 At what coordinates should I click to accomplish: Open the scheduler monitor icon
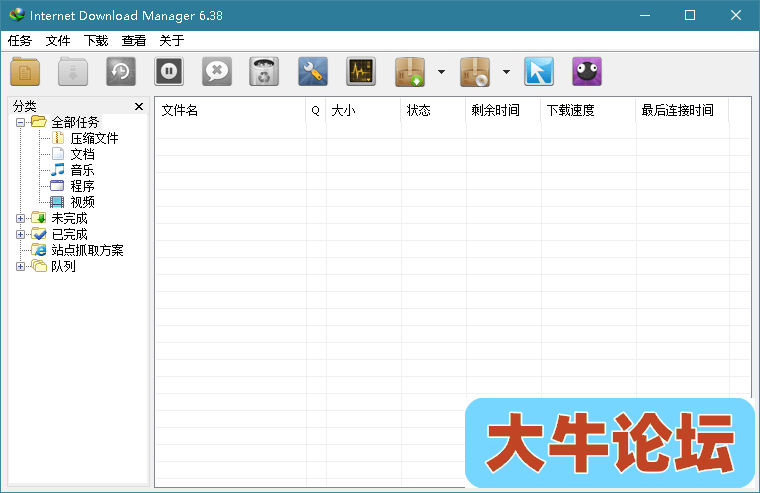point(361,72)
